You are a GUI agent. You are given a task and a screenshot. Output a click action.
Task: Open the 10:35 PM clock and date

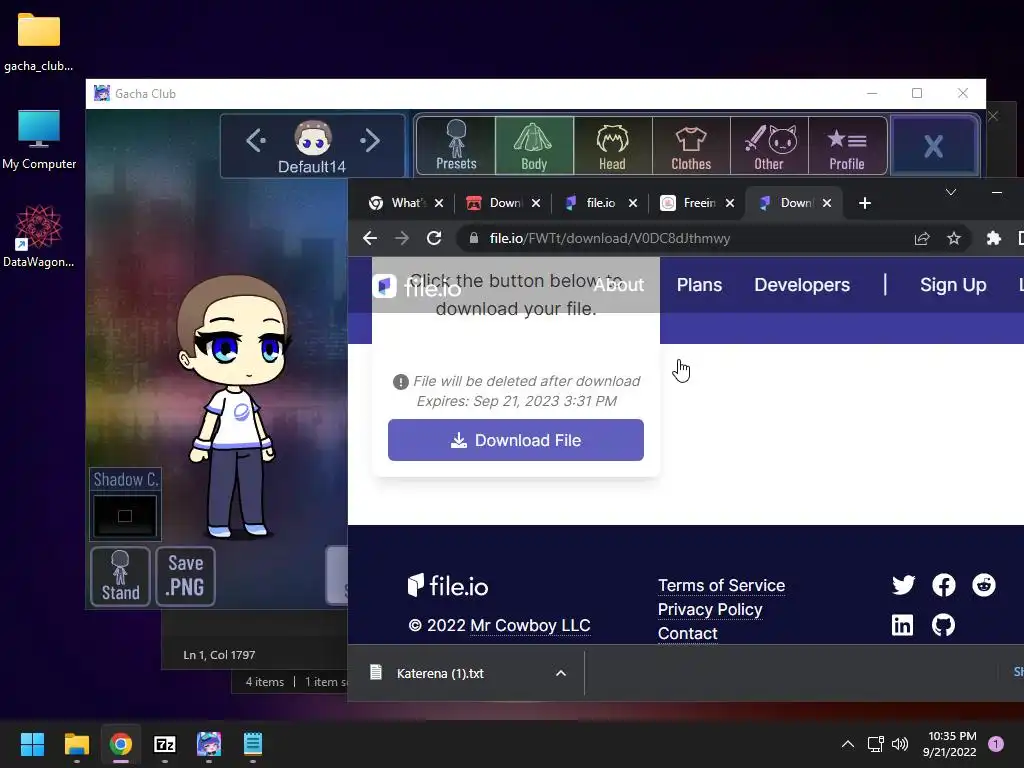950,744
